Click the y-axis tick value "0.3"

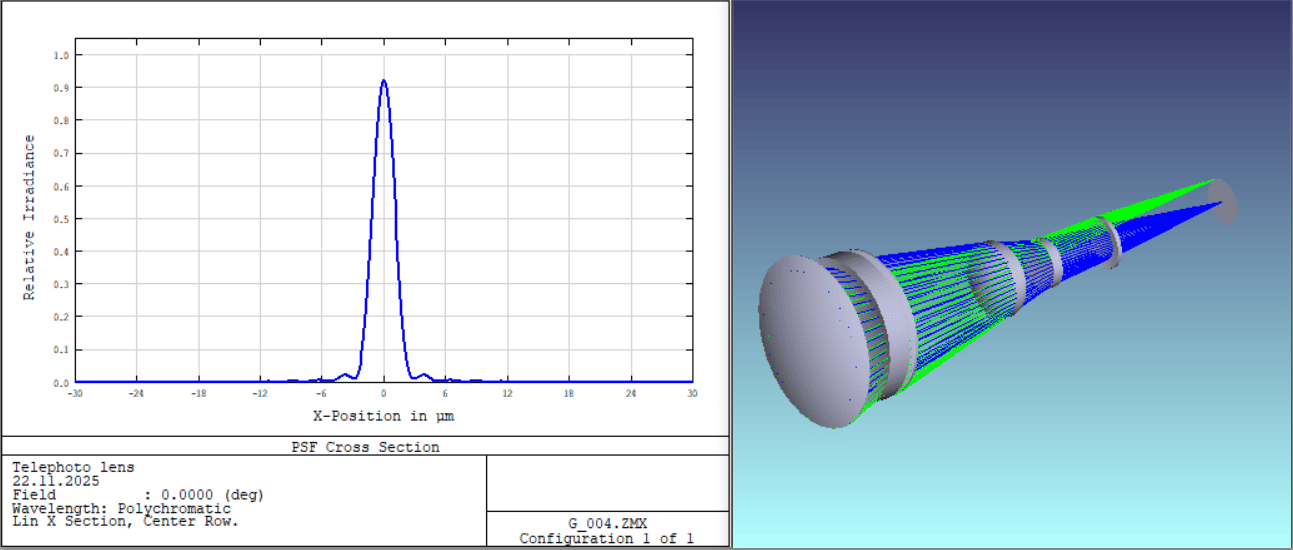click(x=61, y=284)
